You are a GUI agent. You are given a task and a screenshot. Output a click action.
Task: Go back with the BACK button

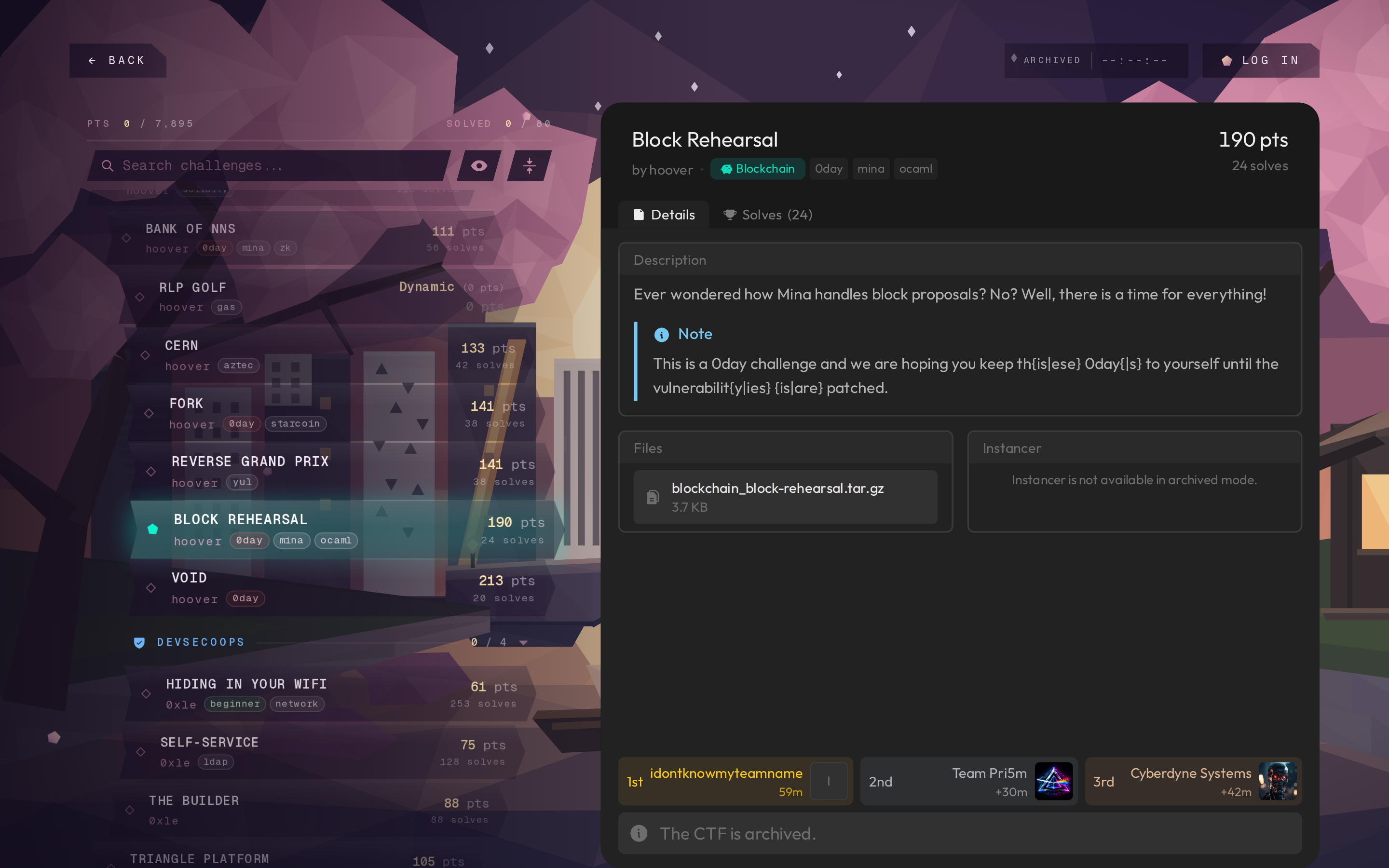click(118, 60)
